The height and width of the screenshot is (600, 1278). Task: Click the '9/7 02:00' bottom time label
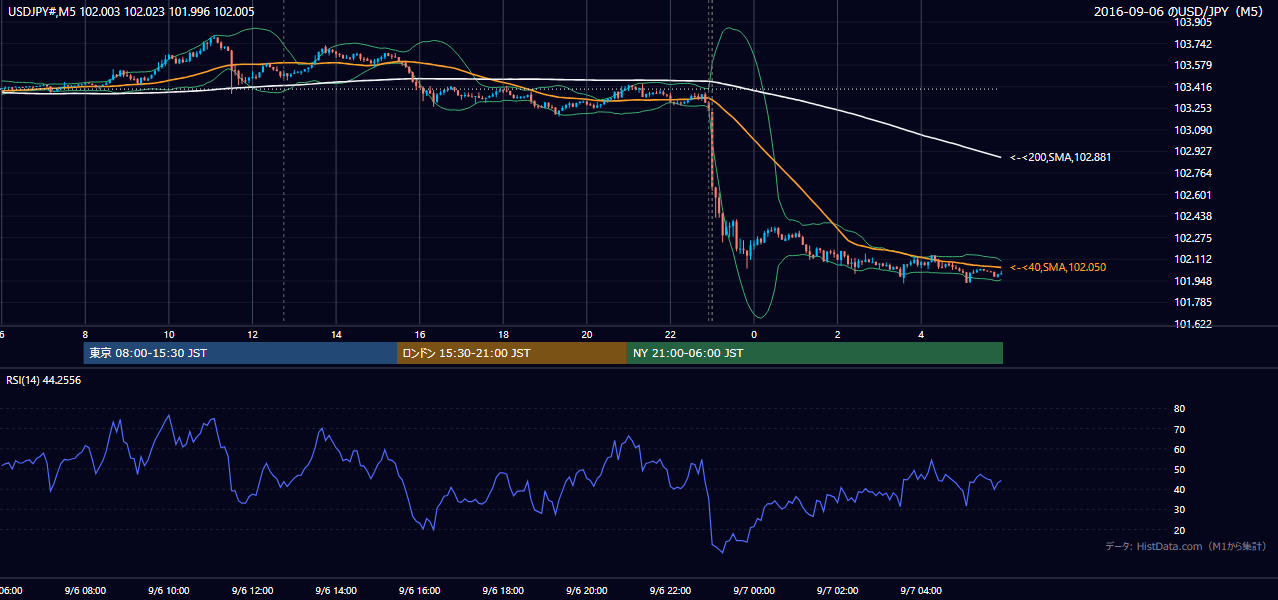click(837, 591)
